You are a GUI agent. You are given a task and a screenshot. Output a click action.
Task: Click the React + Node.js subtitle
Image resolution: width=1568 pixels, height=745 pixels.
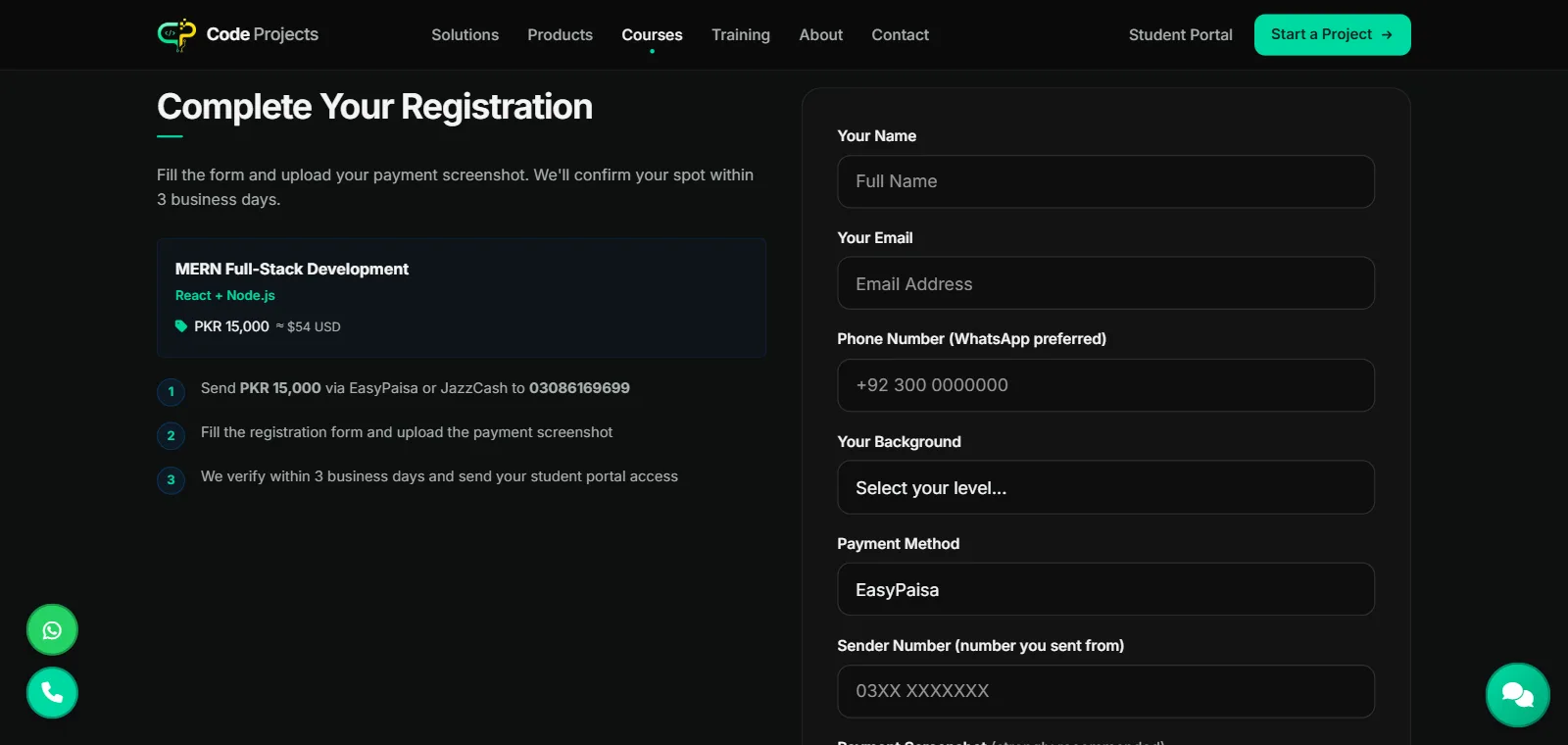coord(225,295)
